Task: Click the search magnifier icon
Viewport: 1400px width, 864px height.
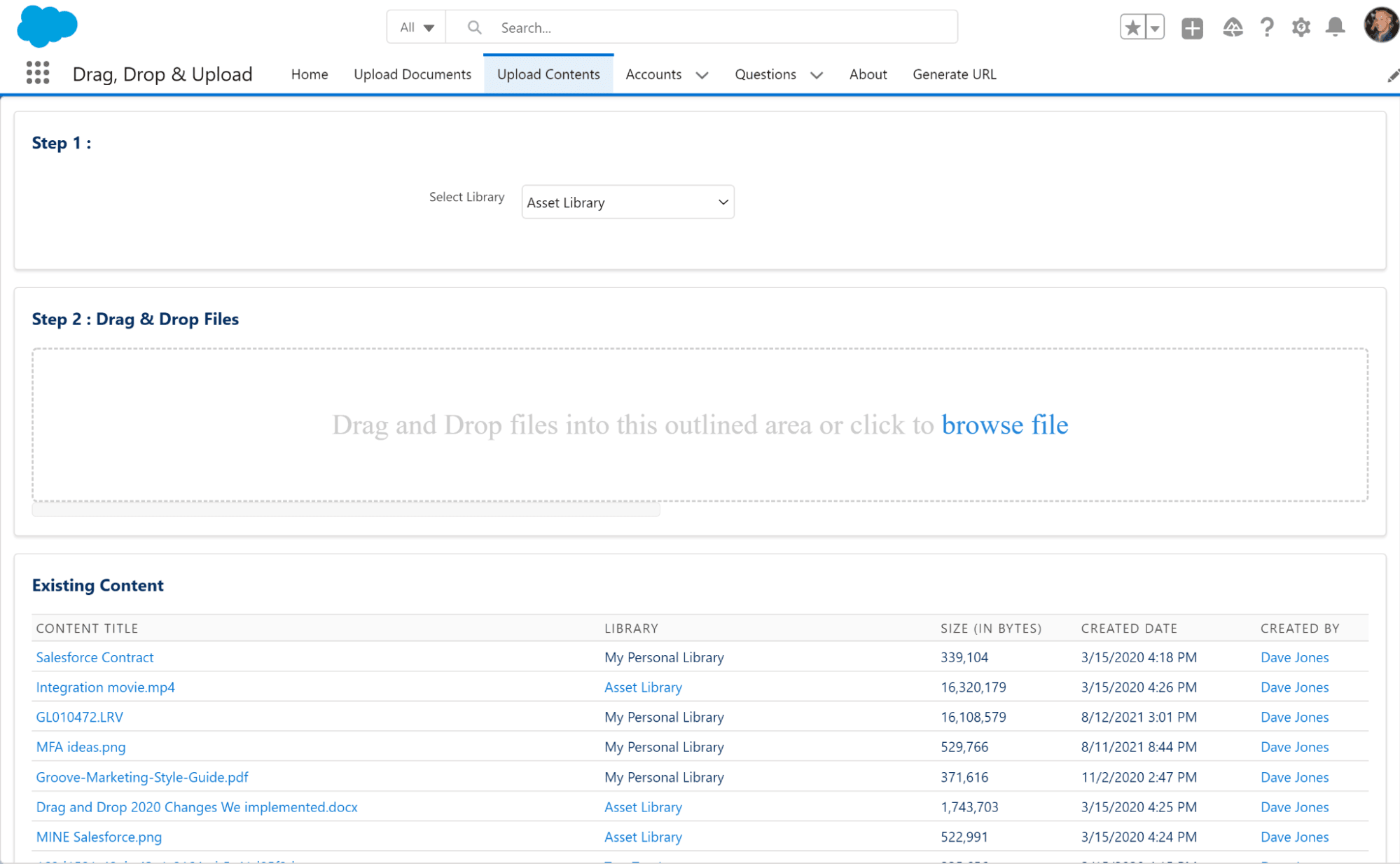Action: pos(475,27)
